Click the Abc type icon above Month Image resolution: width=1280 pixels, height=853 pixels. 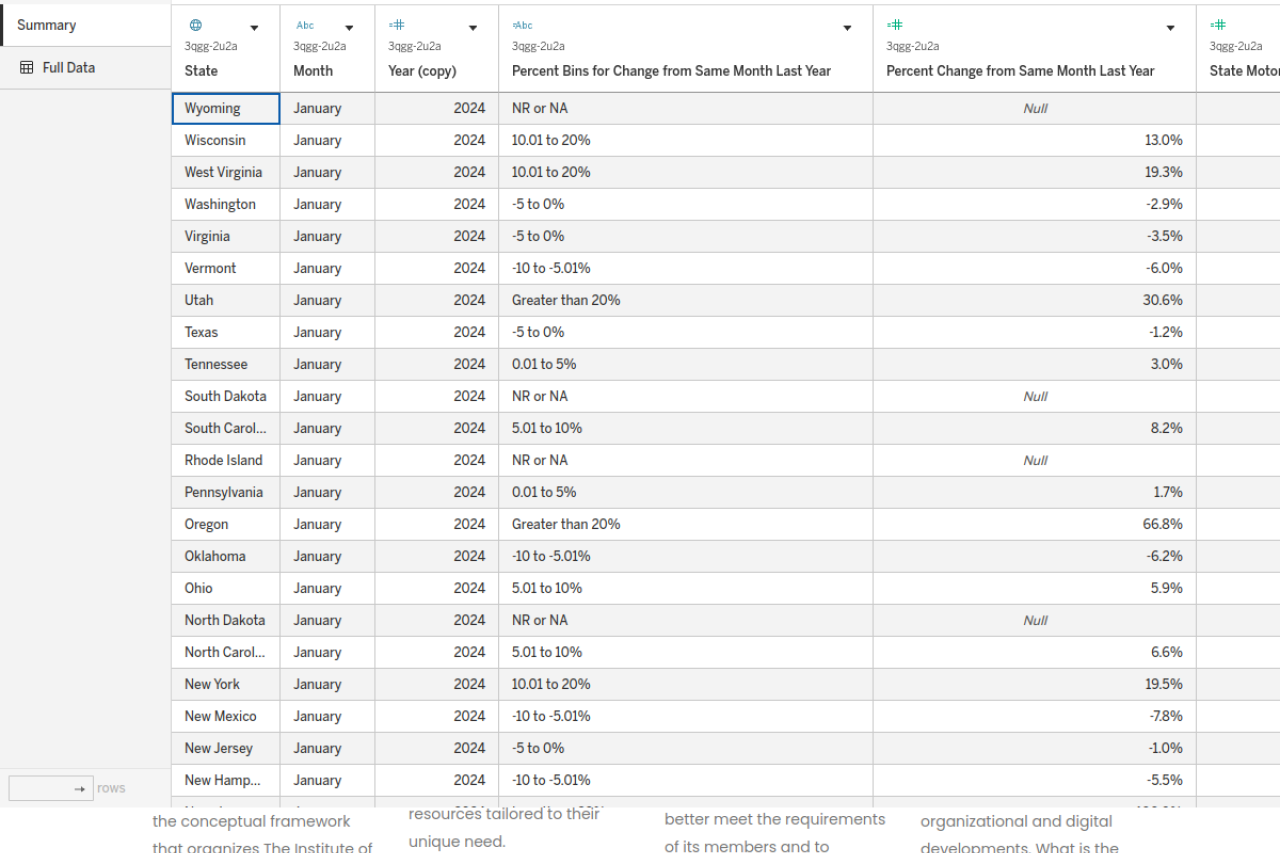tap(305, 26)
